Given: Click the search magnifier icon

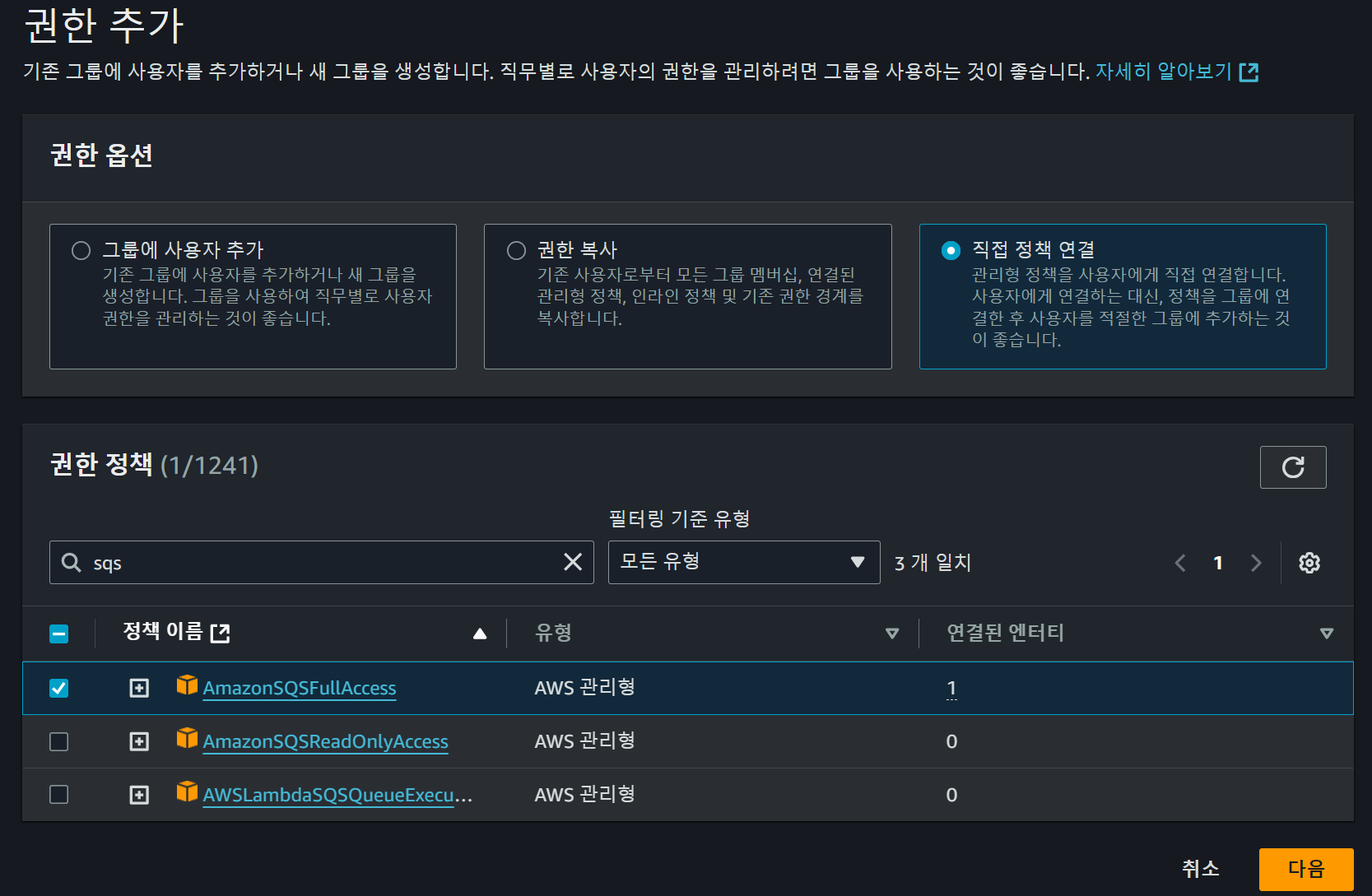Looking at the screenshot, I should coord(72,562).
